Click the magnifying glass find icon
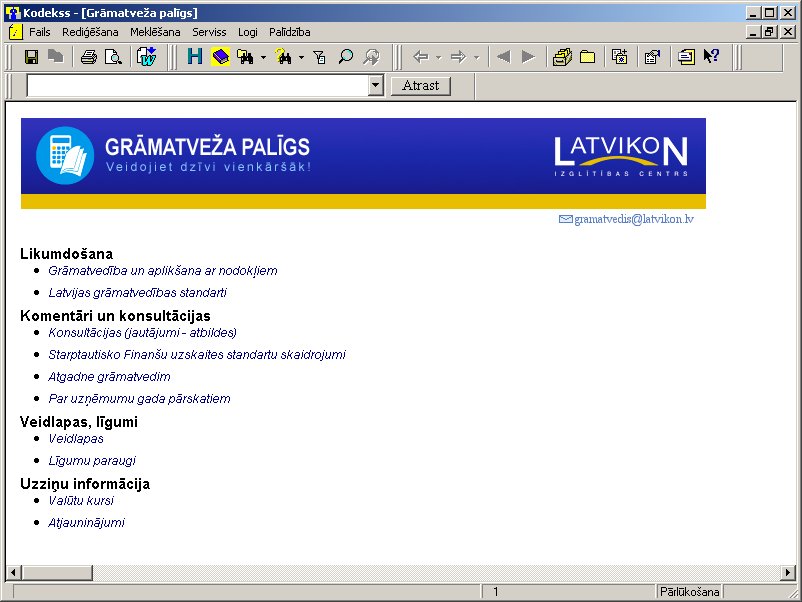802x602 pixels. (x=345, y=57)
